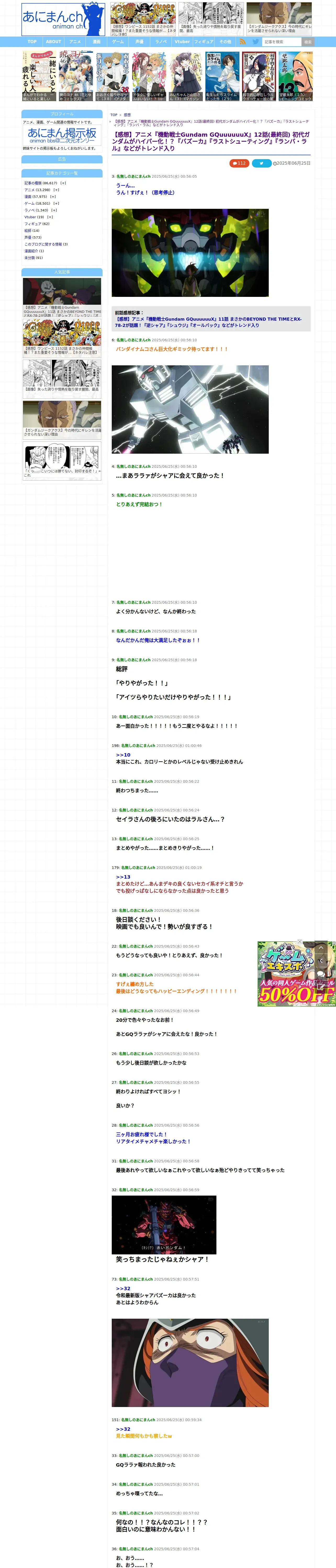This screenshot has width=336, height=1568.
Task: Open the header ガンダムジークアクス ギレン article thumbnail
Action: (x=279, y=19)
